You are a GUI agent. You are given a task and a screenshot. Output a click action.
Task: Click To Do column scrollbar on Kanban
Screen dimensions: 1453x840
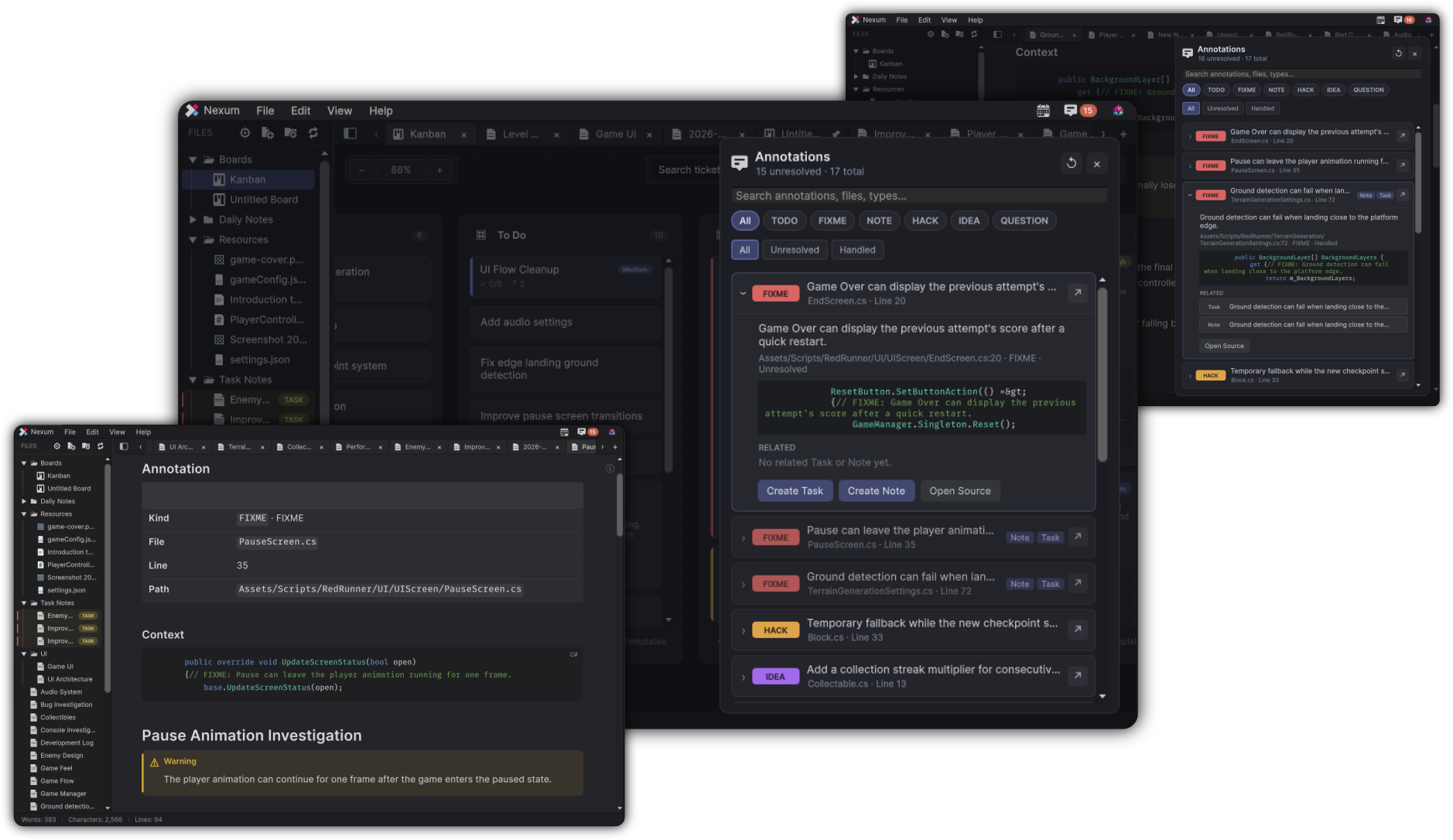tap(668, 370)
